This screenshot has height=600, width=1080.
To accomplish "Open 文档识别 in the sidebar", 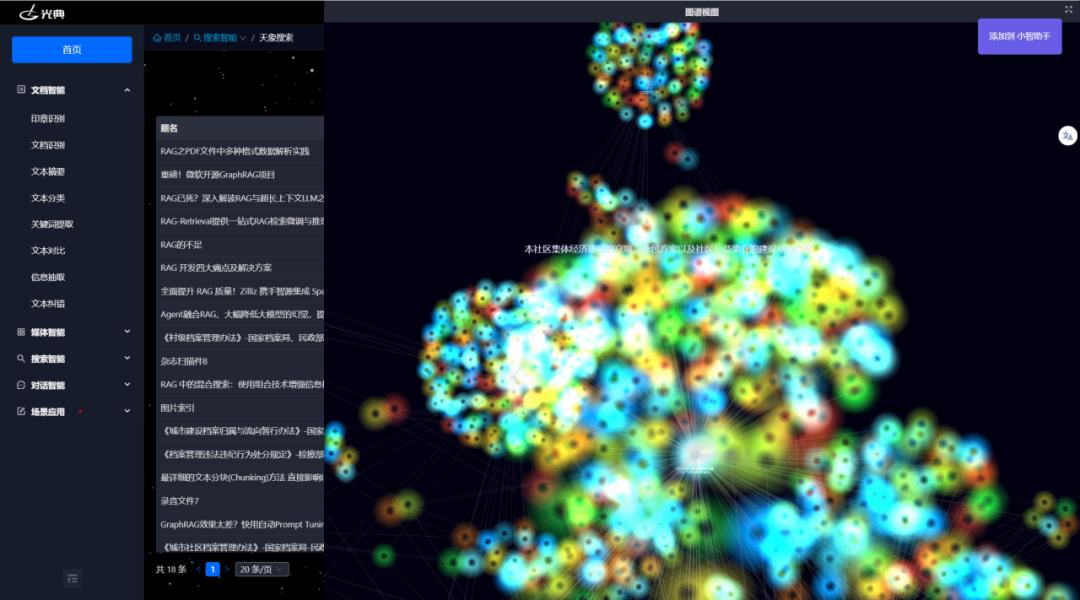I will 48,145.
